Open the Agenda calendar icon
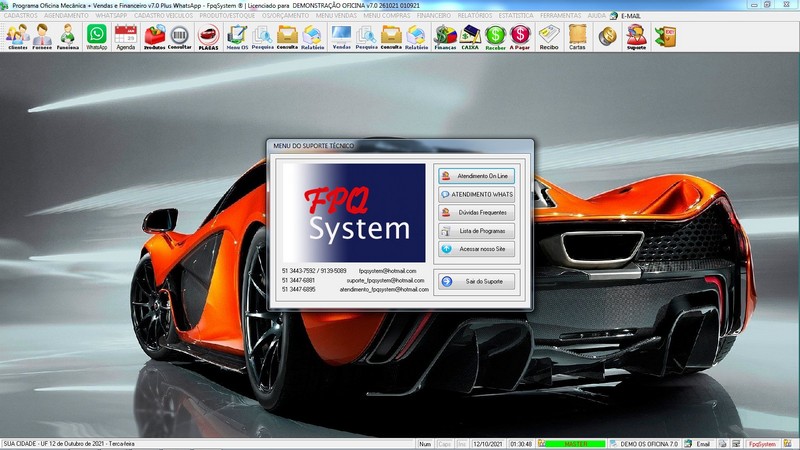This screenshot has height=450, width=800. 125,37
